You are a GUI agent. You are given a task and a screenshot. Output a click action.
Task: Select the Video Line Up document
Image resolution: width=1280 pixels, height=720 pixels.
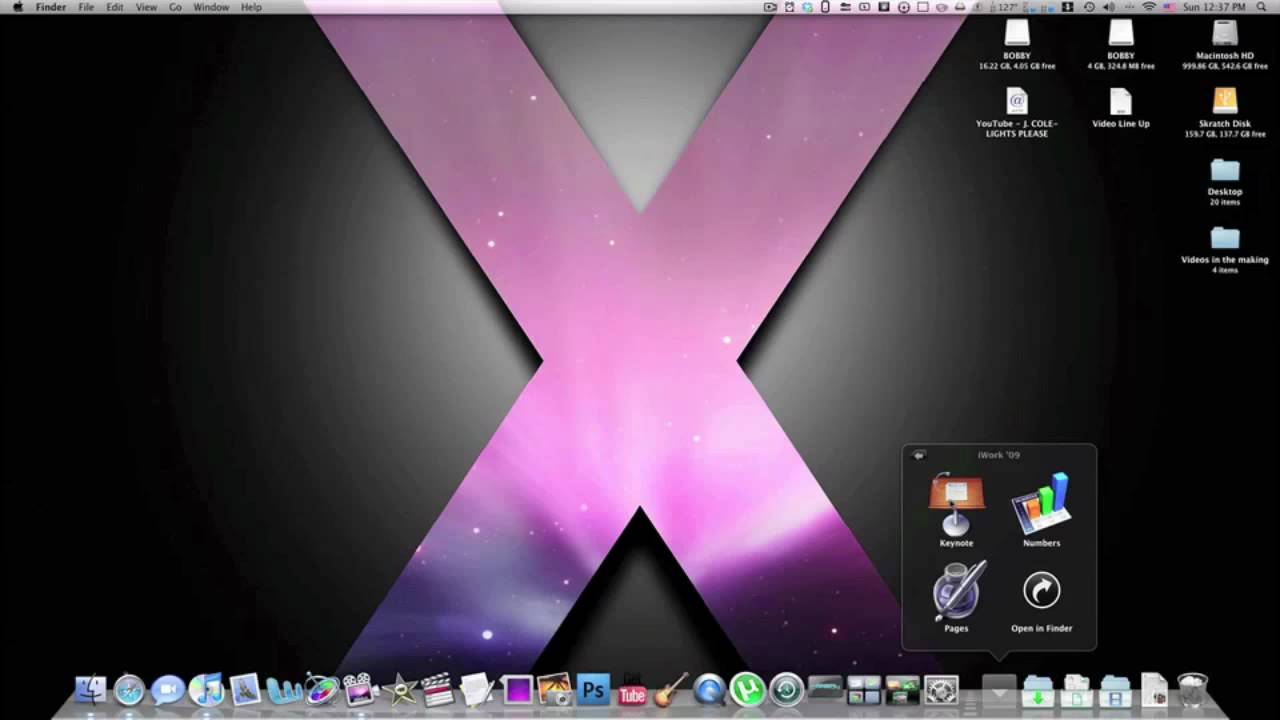pyautogui.click(x=1121, y=101)
